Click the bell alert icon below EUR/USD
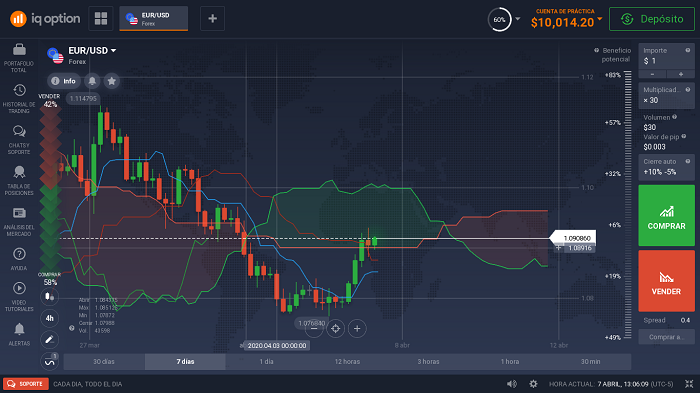Screen dimensions: 700x393 tap(92, 81)
